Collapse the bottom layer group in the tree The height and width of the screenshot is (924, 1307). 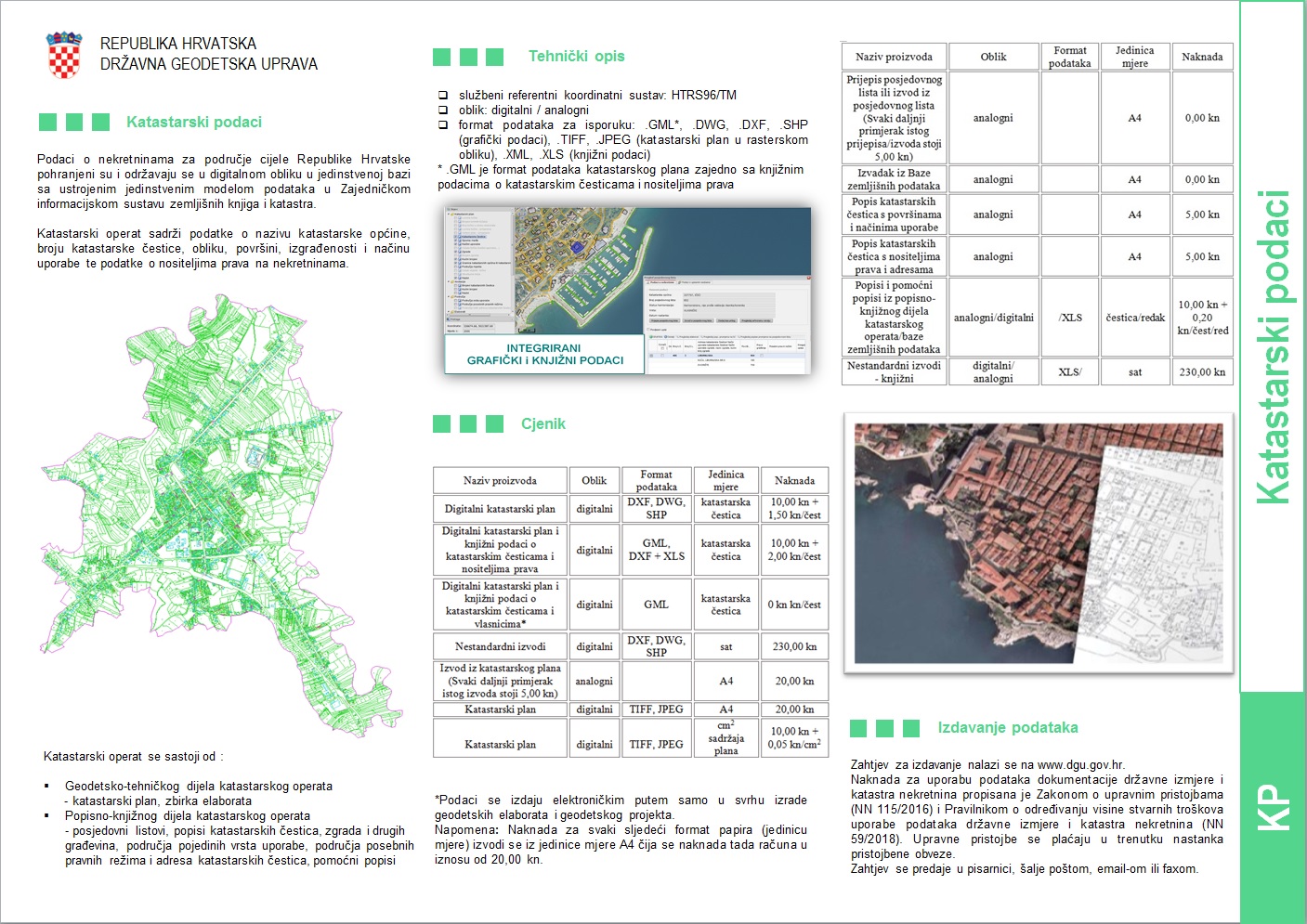pyautogui.click(x=450, y=312)
